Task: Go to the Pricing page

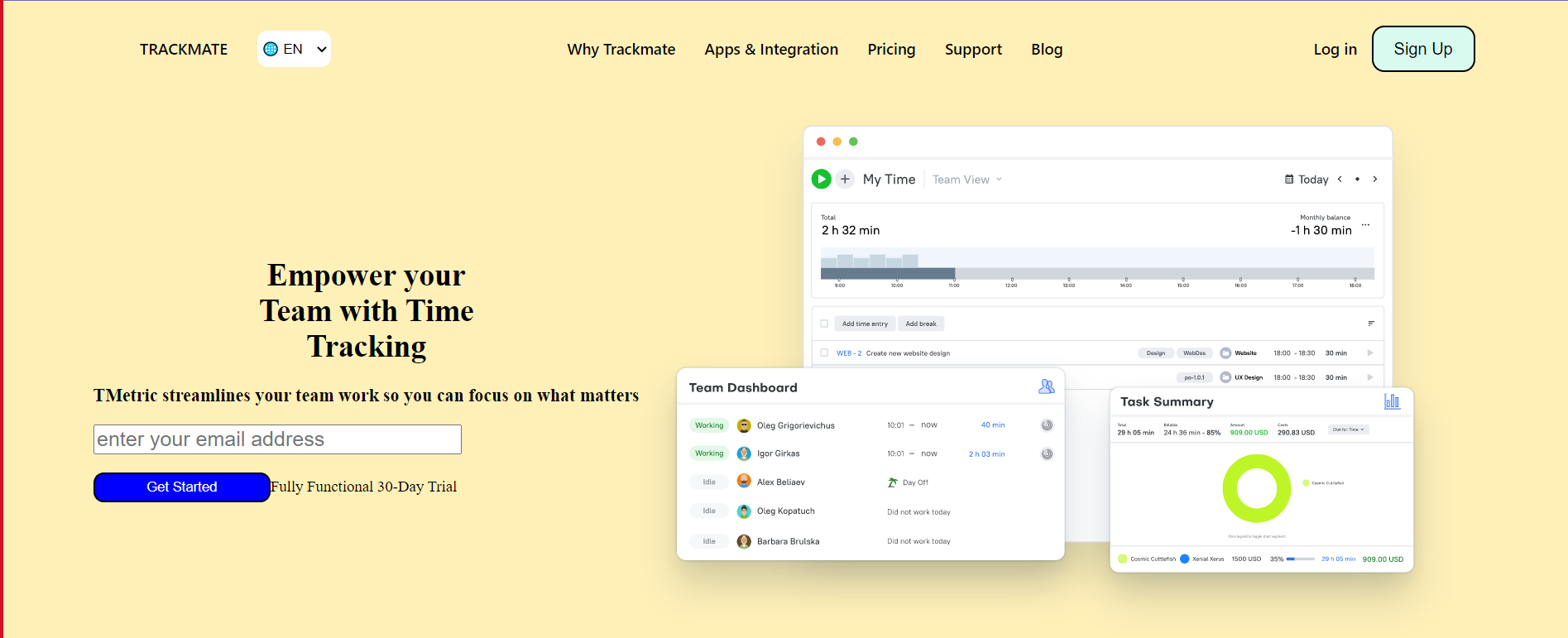Action: [x=891, y=50]
